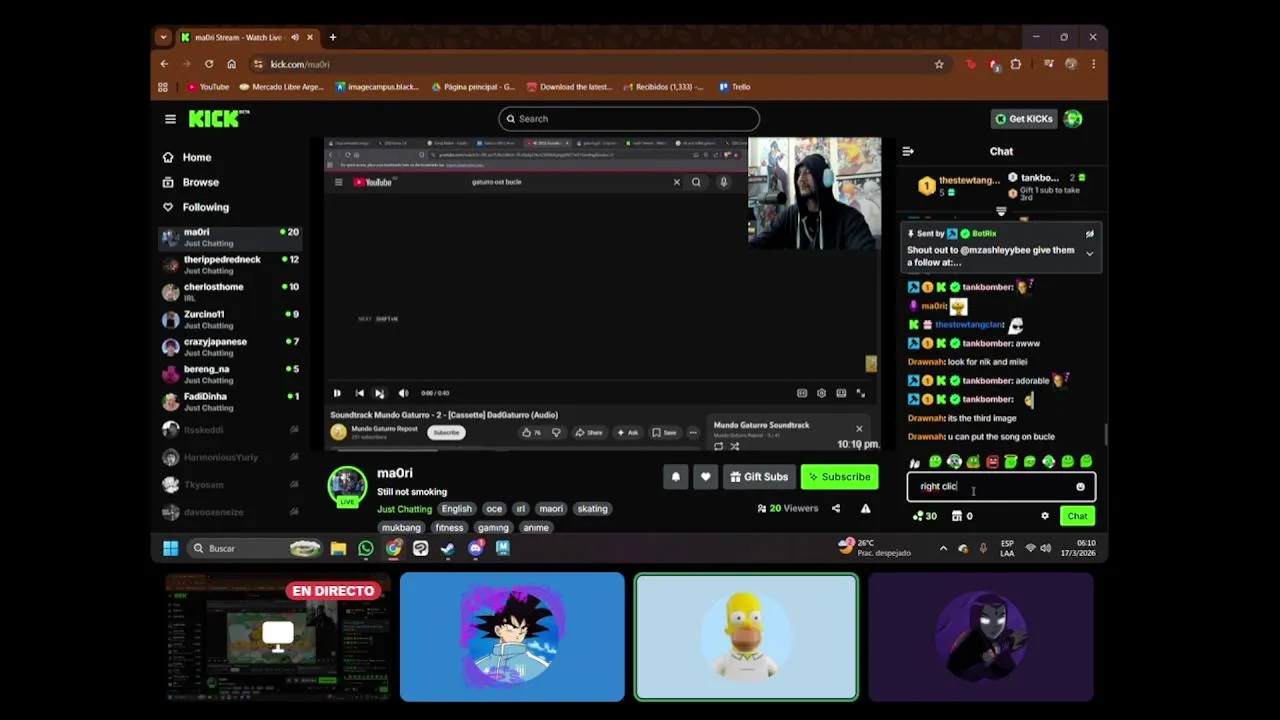The height and width of the screenshot is (720, 1280).
Task: Click the Get KICKs button
Action: click(x=1024, y=119)
